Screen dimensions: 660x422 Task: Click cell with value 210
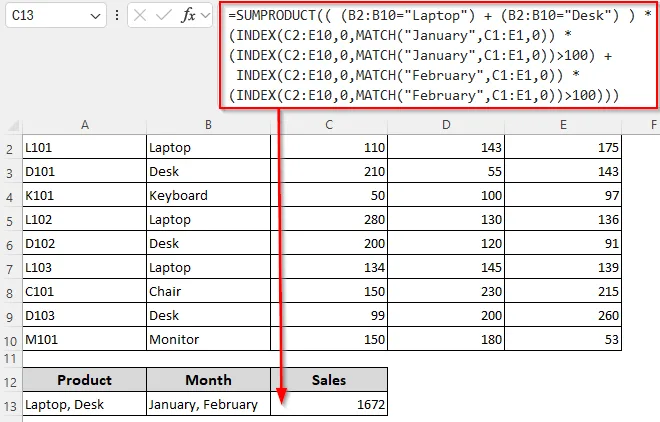click(329, 171)
